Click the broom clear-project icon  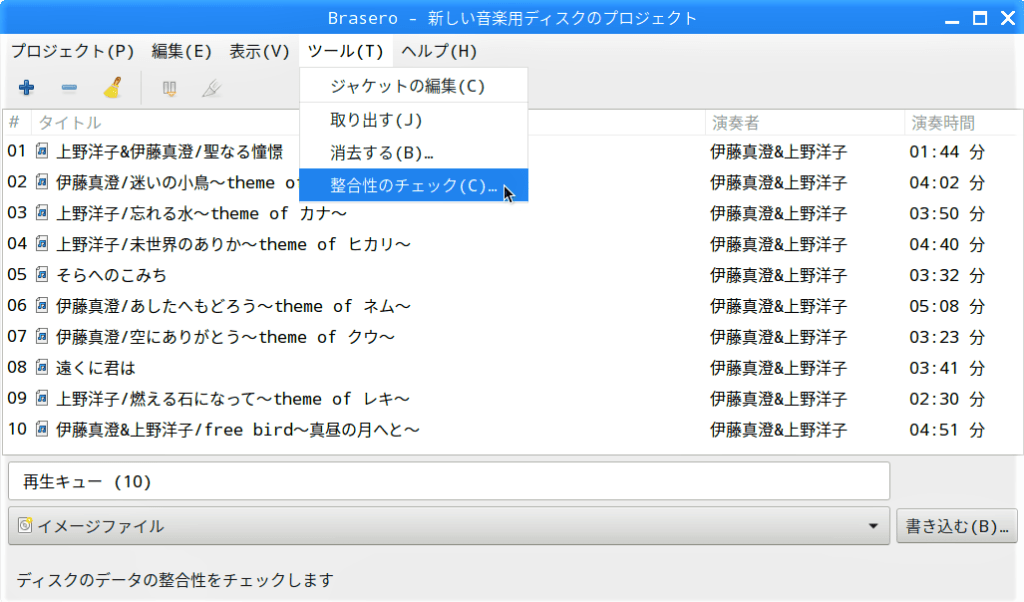pos(113,87)
